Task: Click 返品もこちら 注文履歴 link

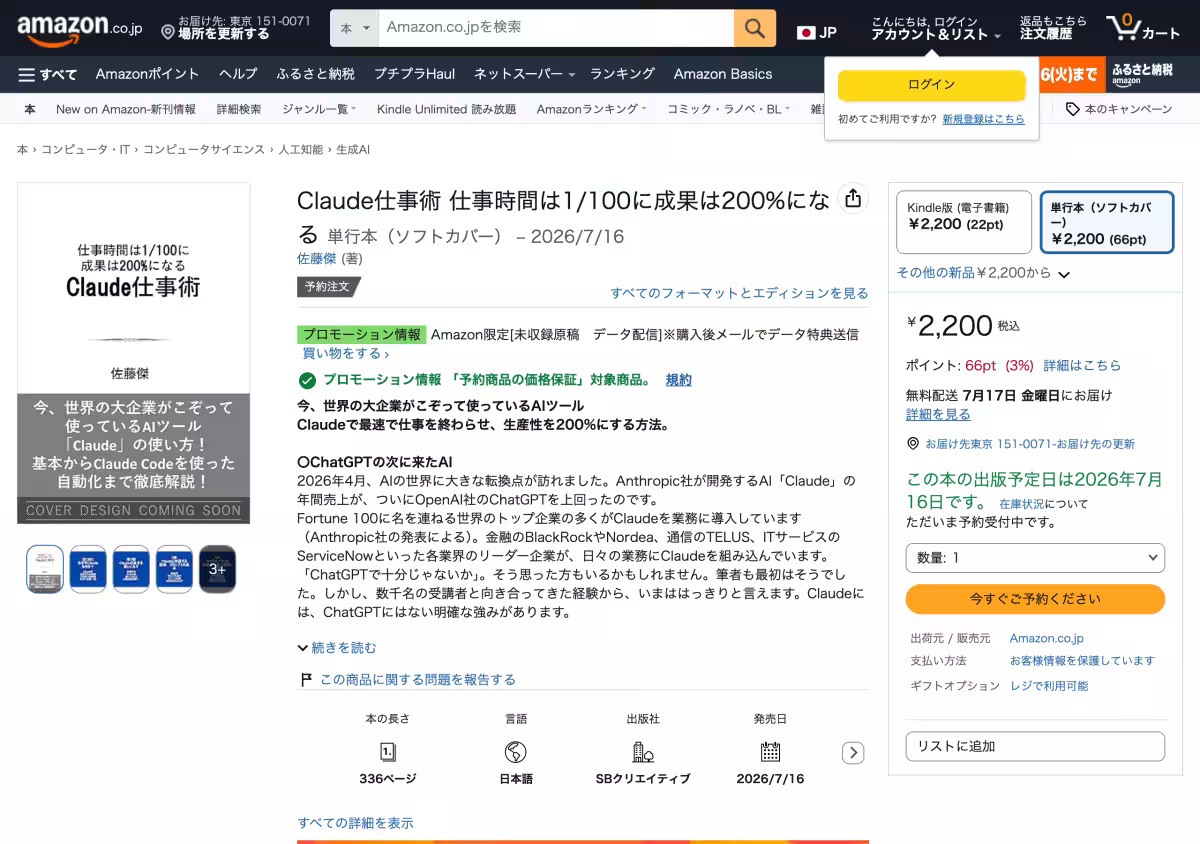Action: (x=1053, y=27)
